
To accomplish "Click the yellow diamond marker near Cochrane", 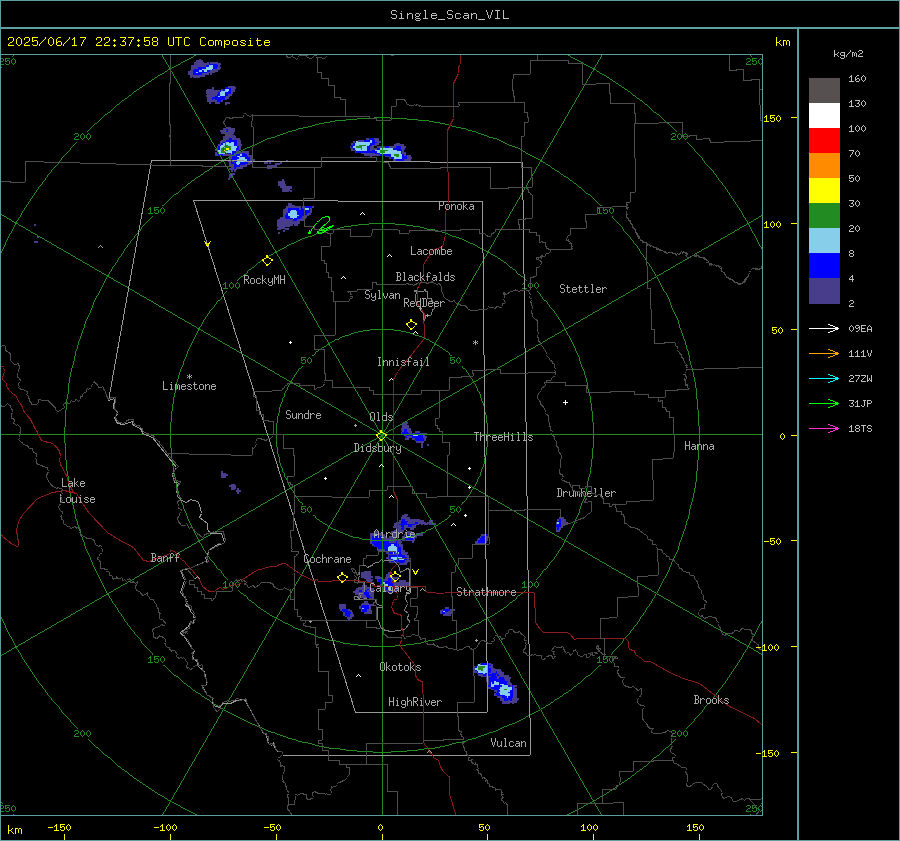I will point(343,578).
